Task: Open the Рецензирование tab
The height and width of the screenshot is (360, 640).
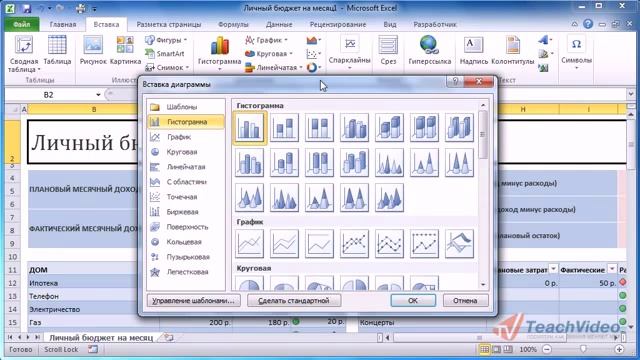Action: pos(338,24)
